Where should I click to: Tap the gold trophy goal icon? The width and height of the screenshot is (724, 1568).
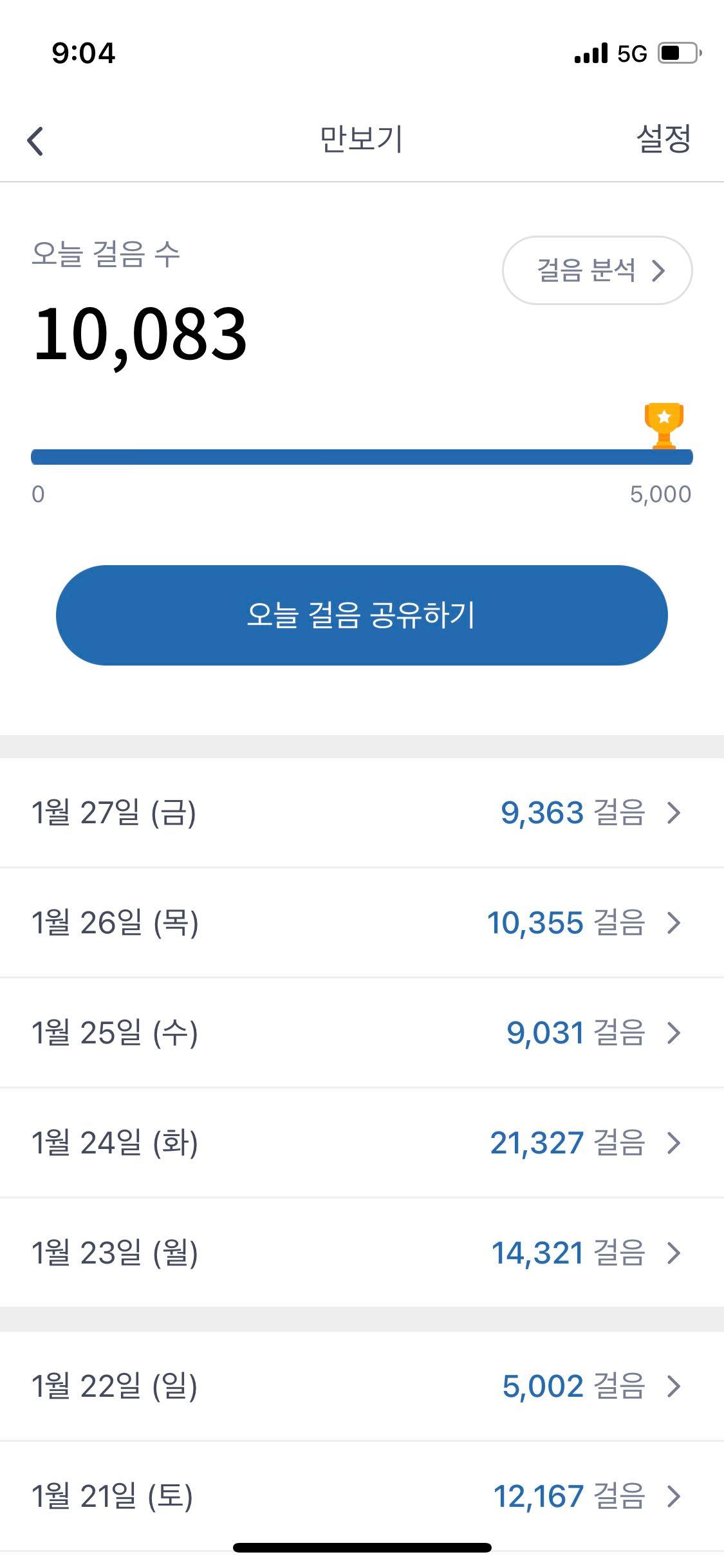[664, 425]
